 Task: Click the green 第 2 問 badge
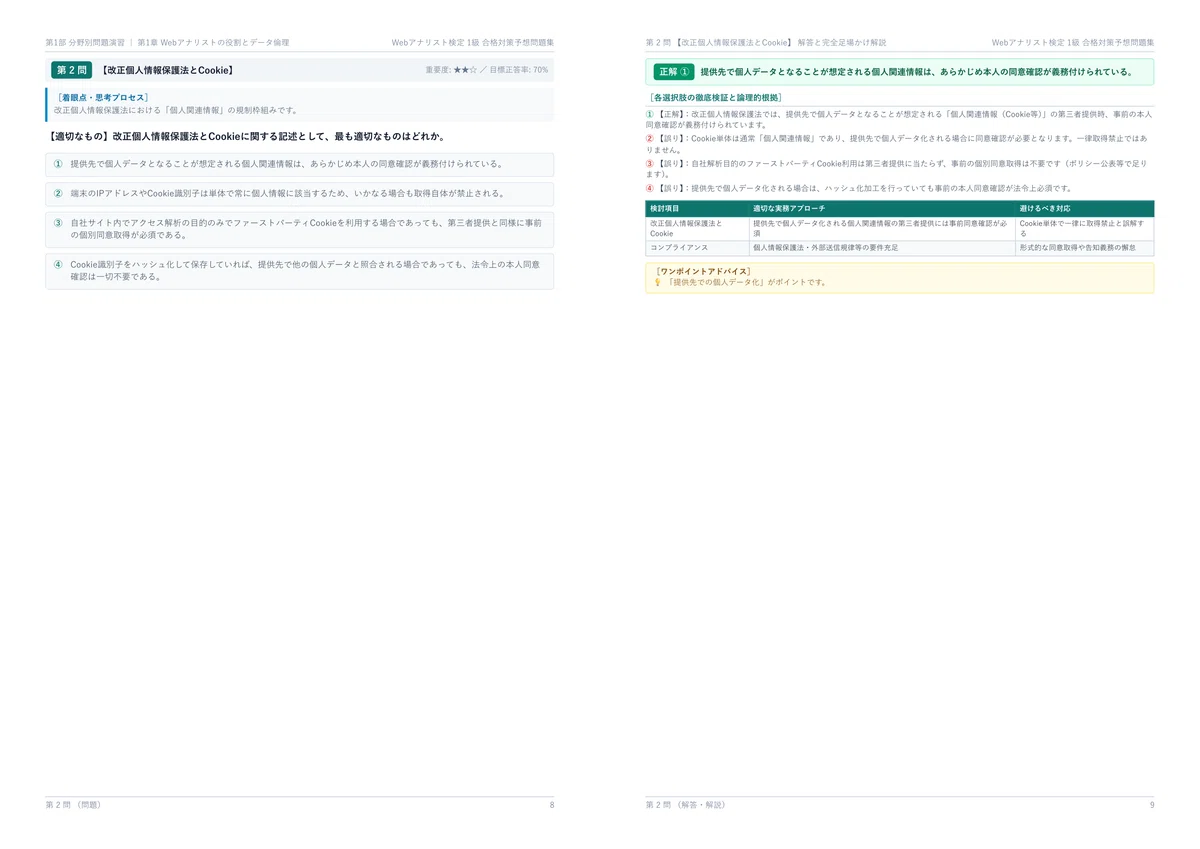coord(72,70)
